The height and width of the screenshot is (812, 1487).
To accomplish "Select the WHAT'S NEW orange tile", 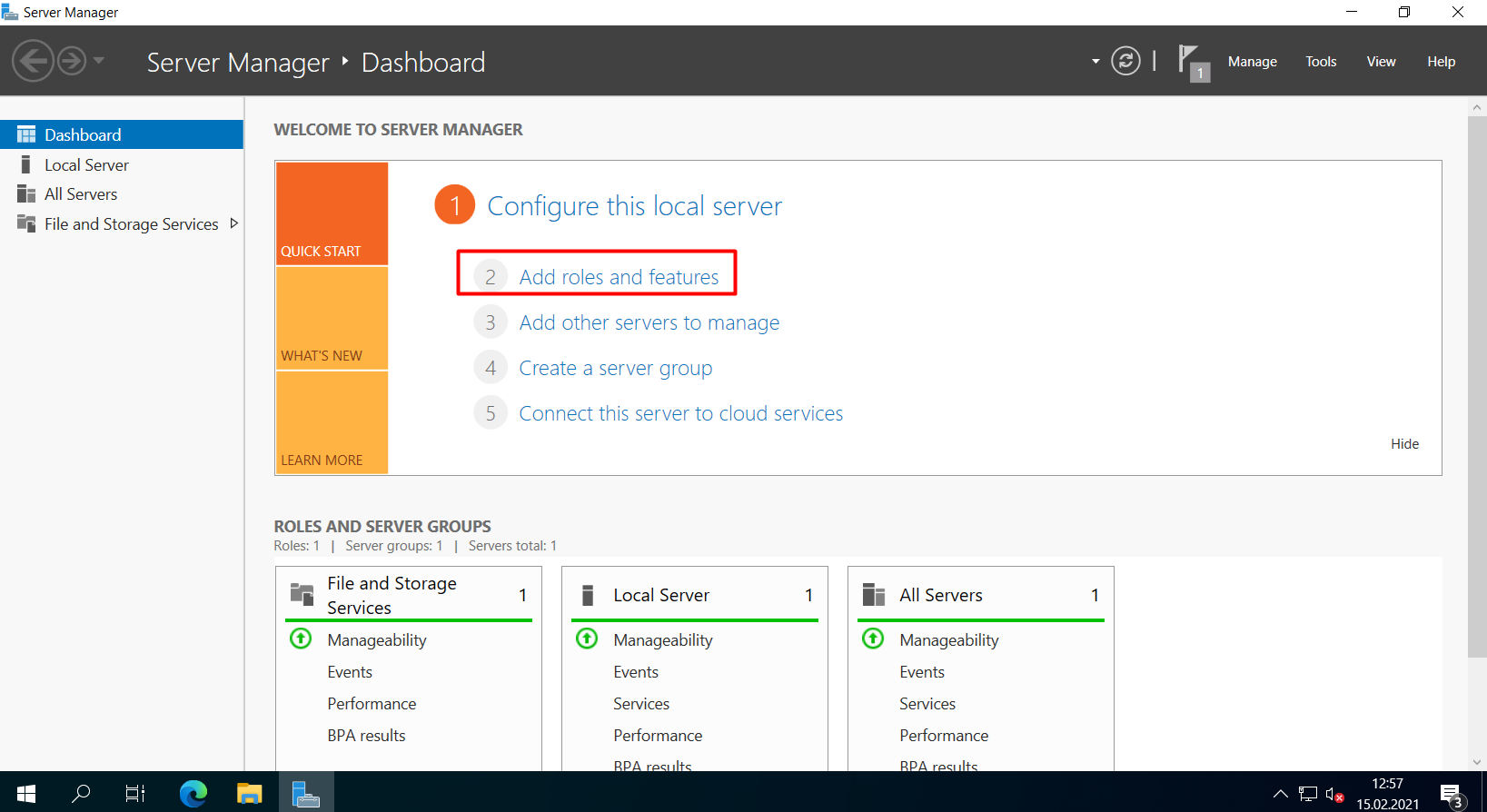I will (332, 319).
